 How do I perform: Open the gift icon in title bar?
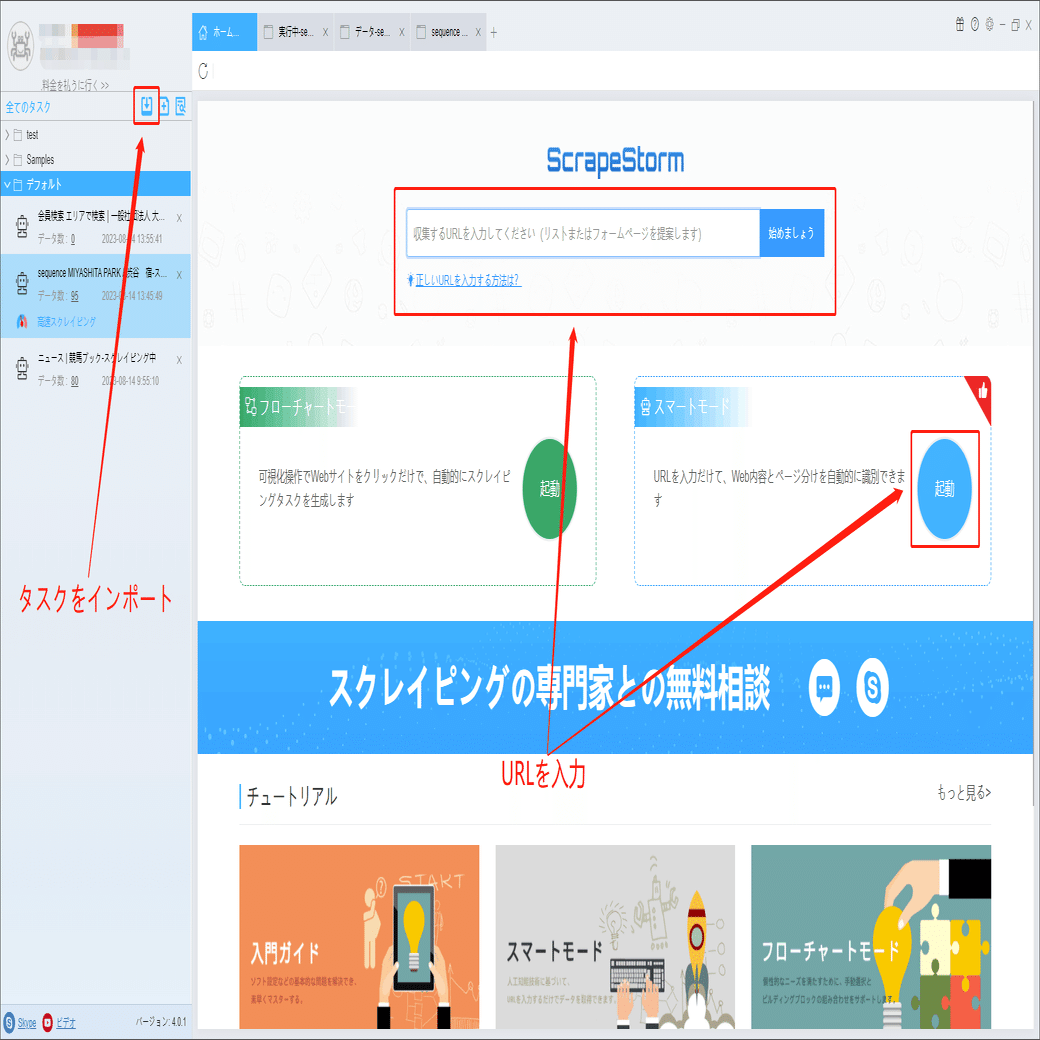tap(959, 25)
